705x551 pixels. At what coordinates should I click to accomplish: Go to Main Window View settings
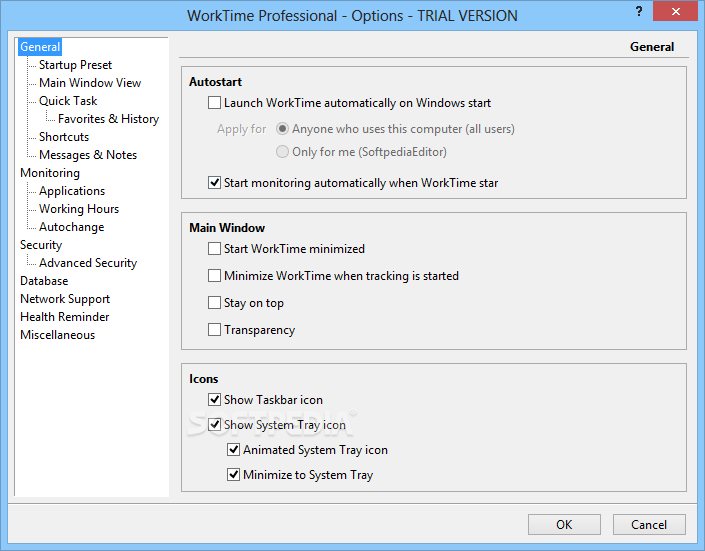[x=90, y=83]
